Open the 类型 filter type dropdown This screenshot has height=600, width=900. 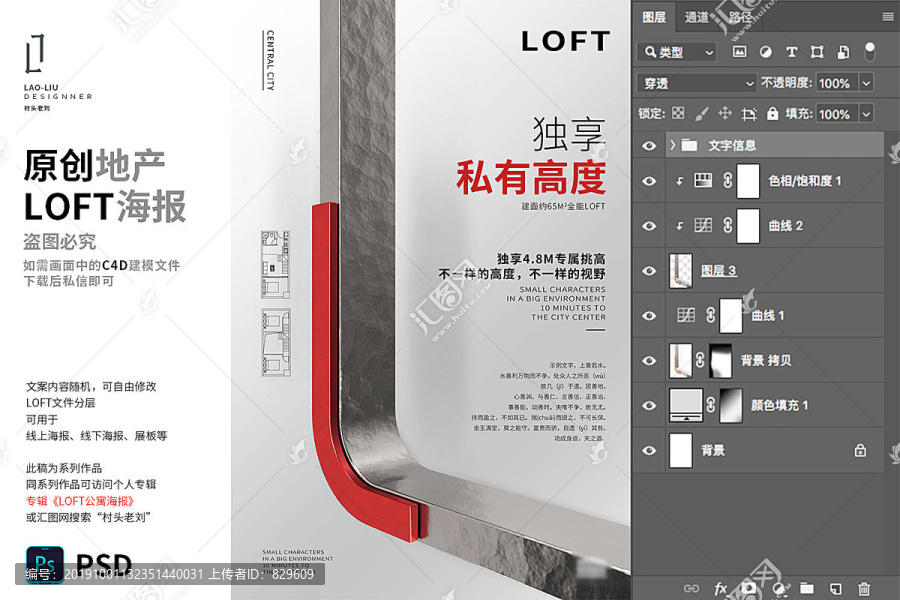[x=677, y=52]
